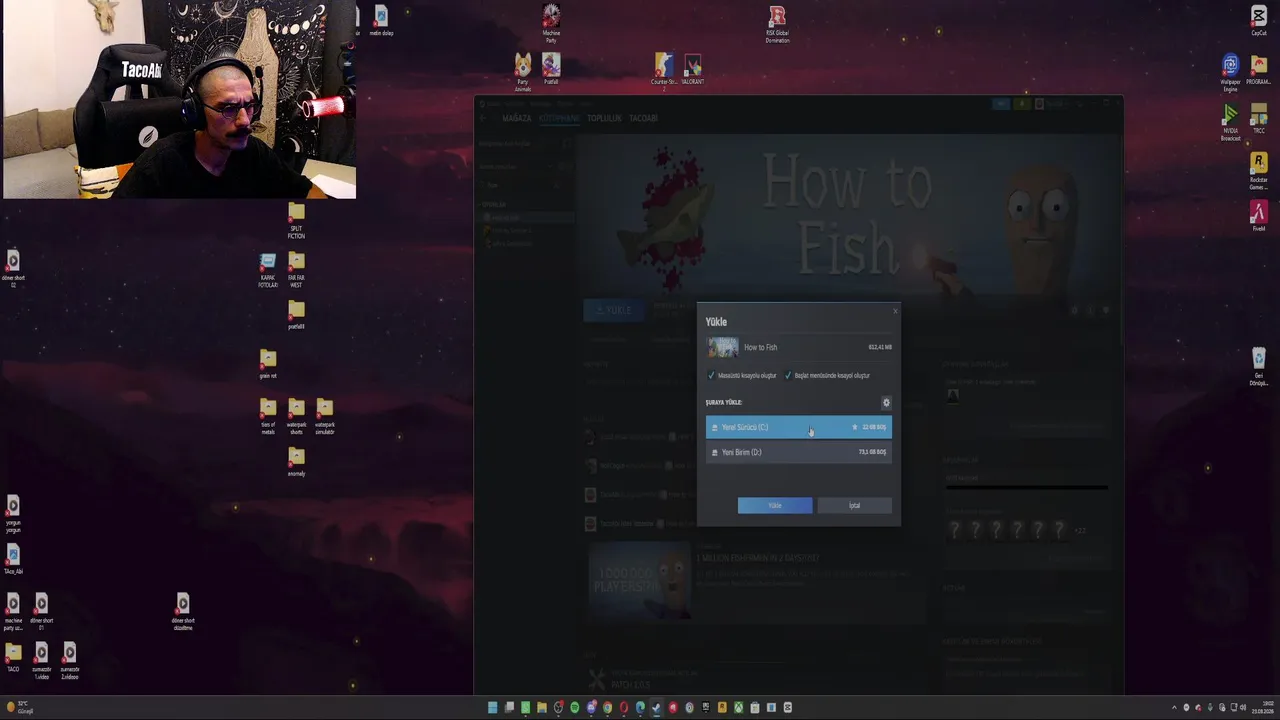Open Google Chrome from taskbar
The height and width of the screenshot is (720, 1280).
(607, 708)
